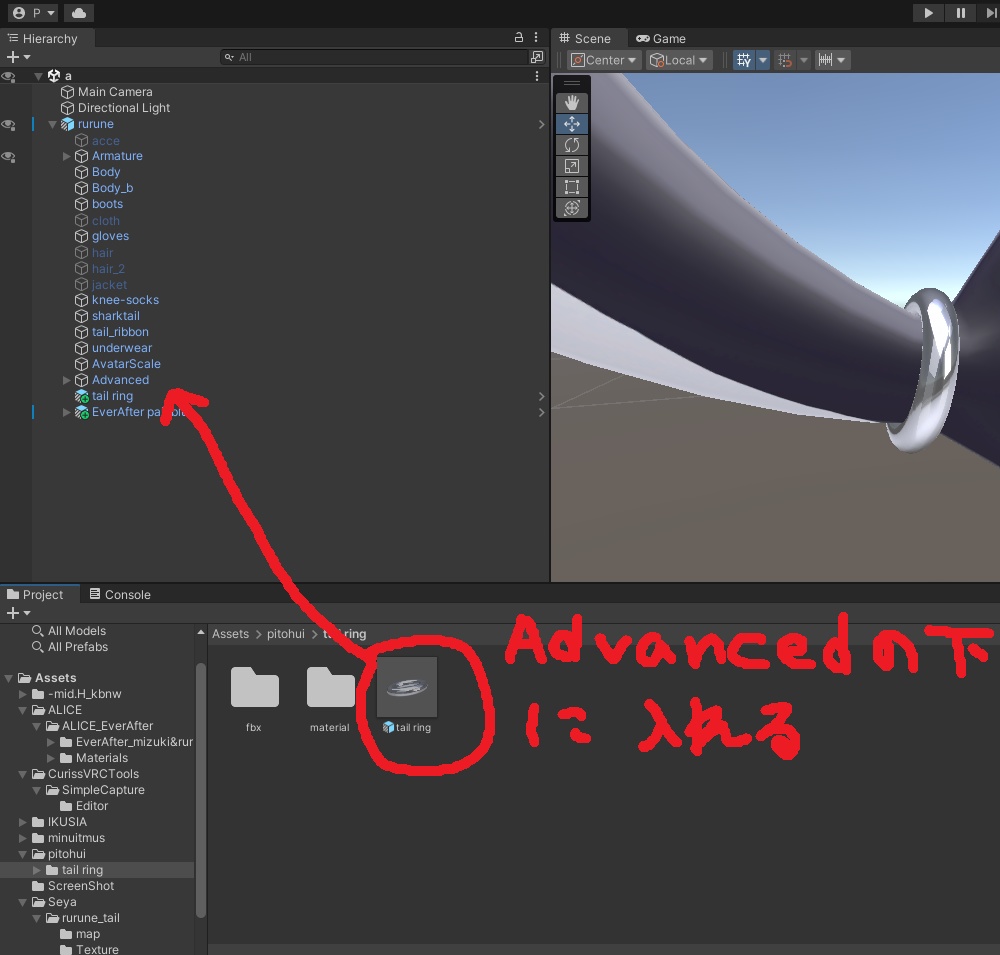Switch to the Console tab
The height and width of the screenshot is (955, 1000).
pyautogui.click(x=120, y=595)
